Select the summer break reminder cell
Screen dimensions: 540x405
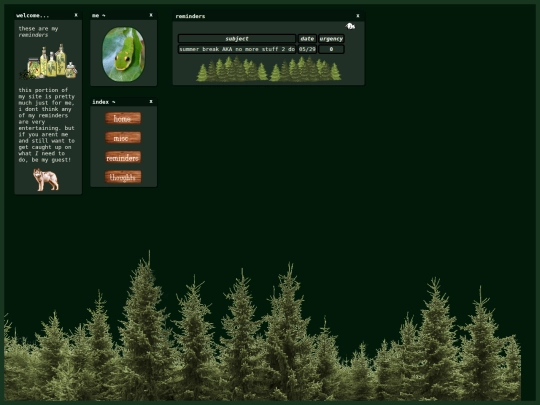point(237,49)
